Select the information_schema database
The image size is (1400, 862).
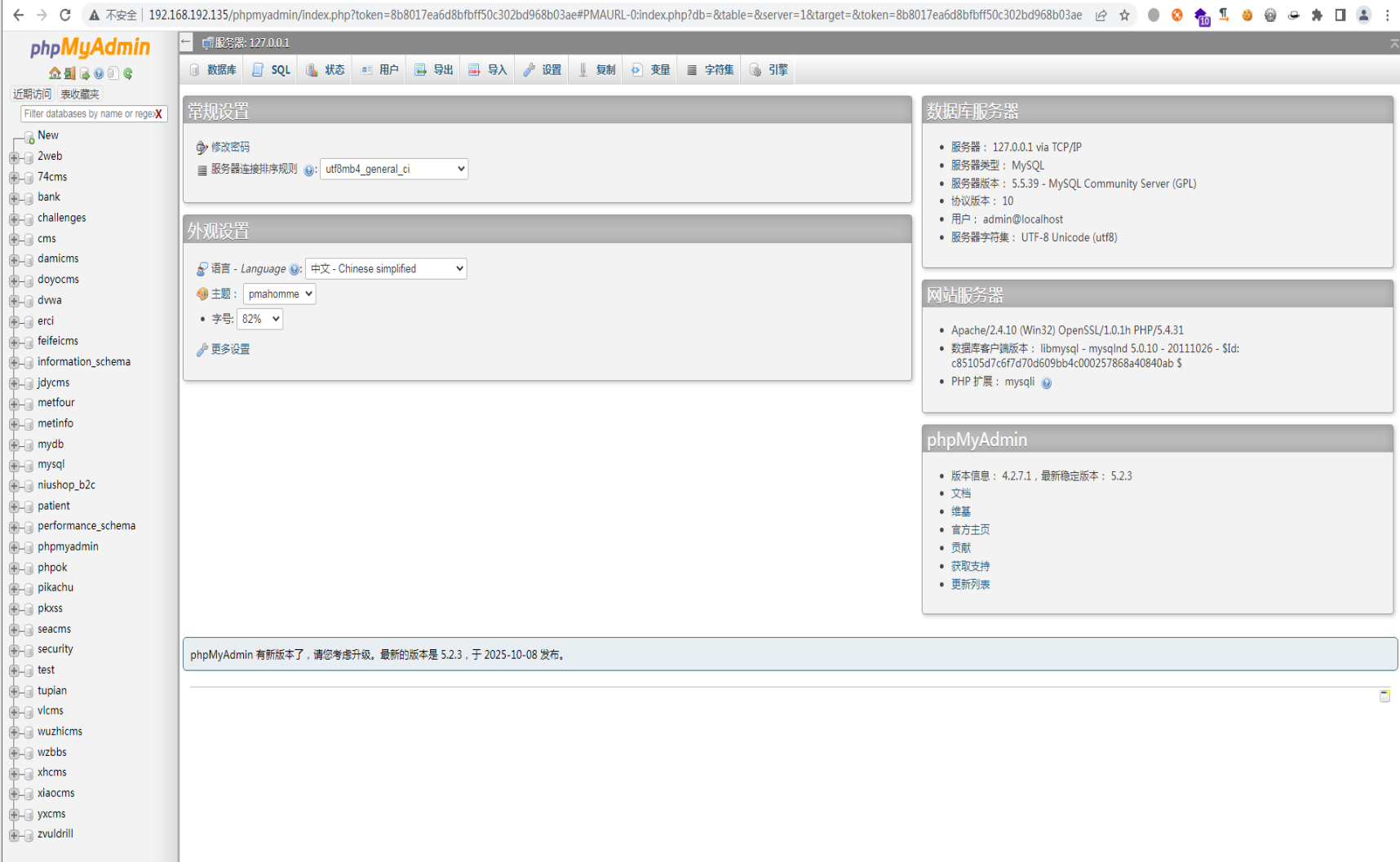(84, 362)
